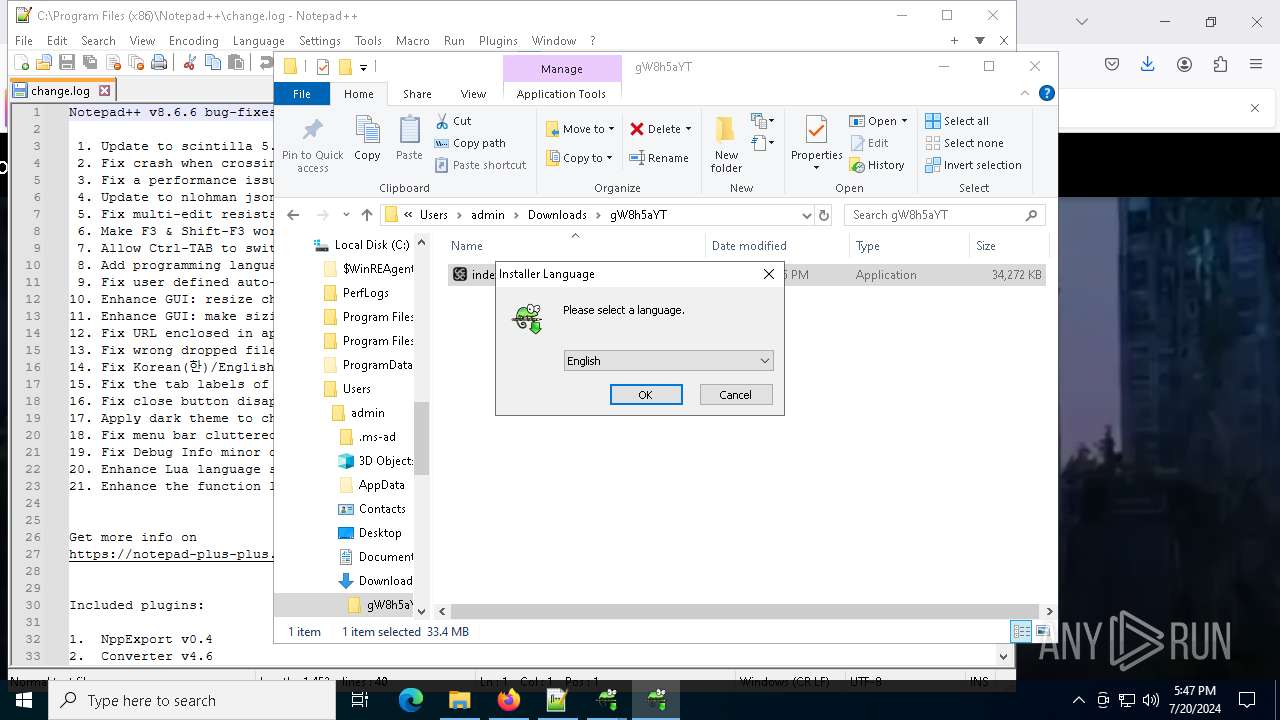Click the Paste icon in Notepad++ toolbar
This screenshot has height=720, width=1280.
[235, 63]
